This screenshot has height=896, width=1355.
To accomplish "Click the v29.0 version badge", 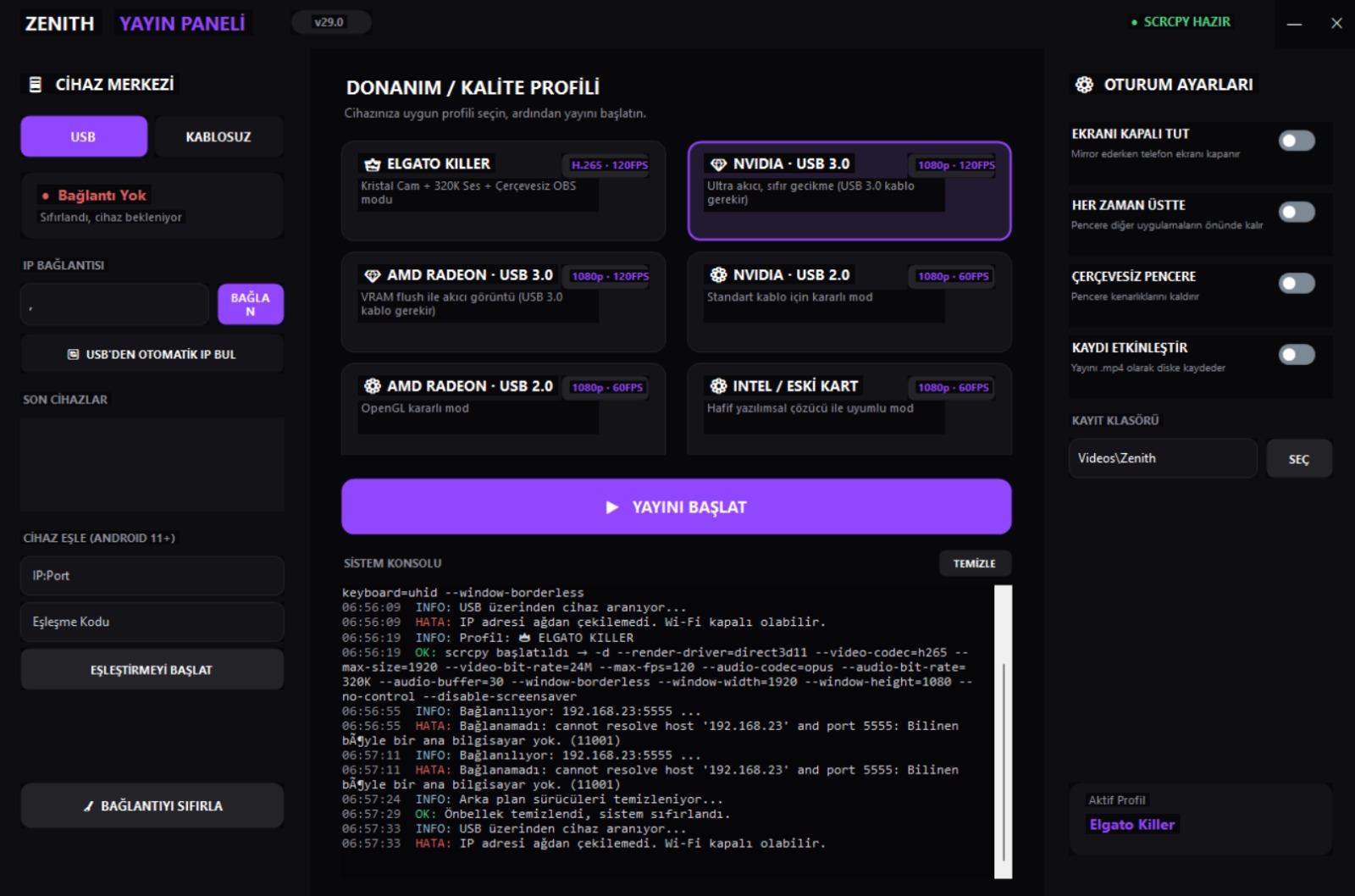I will click(x=329, y=22).
